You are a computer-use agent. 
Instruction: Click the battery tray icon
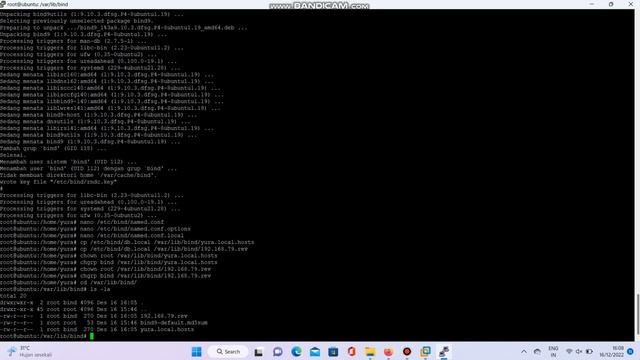click(x=589, y=351)
